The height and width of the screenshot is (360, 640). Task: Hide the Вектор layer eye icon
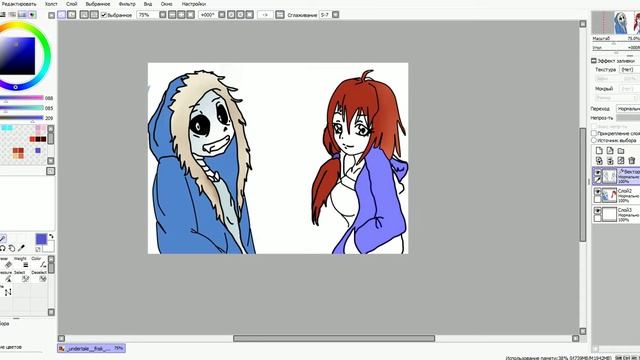pos(598,172)
